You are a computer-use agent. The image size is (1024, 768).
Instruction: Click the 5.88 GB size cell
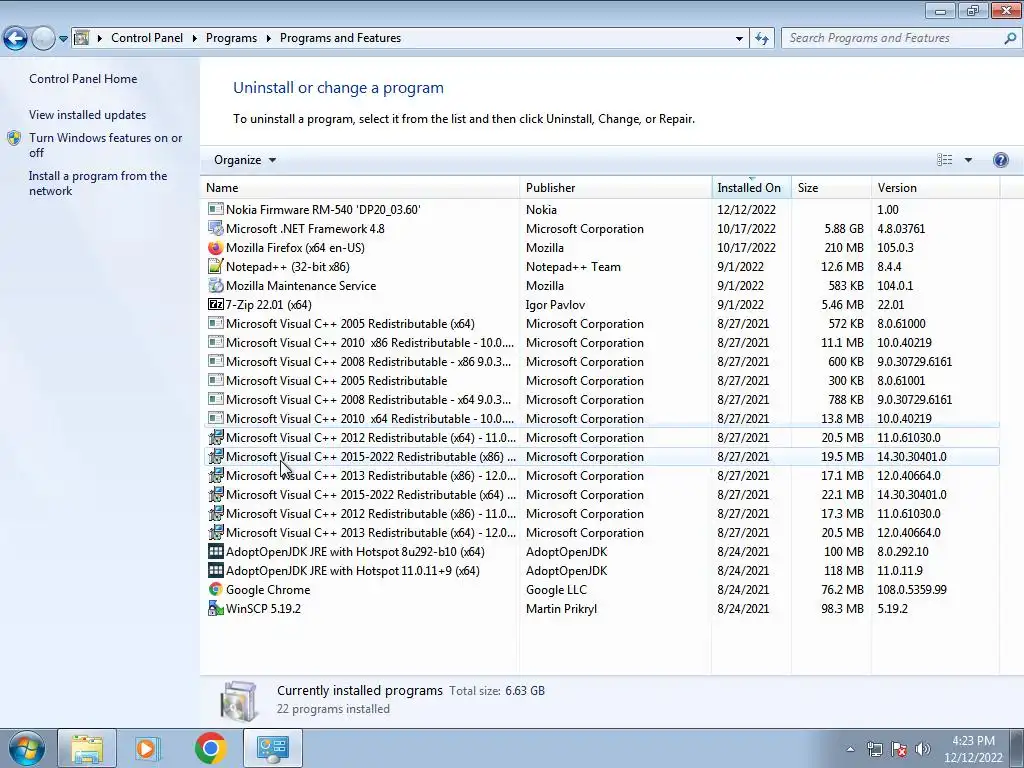click(x=844, y=229)
